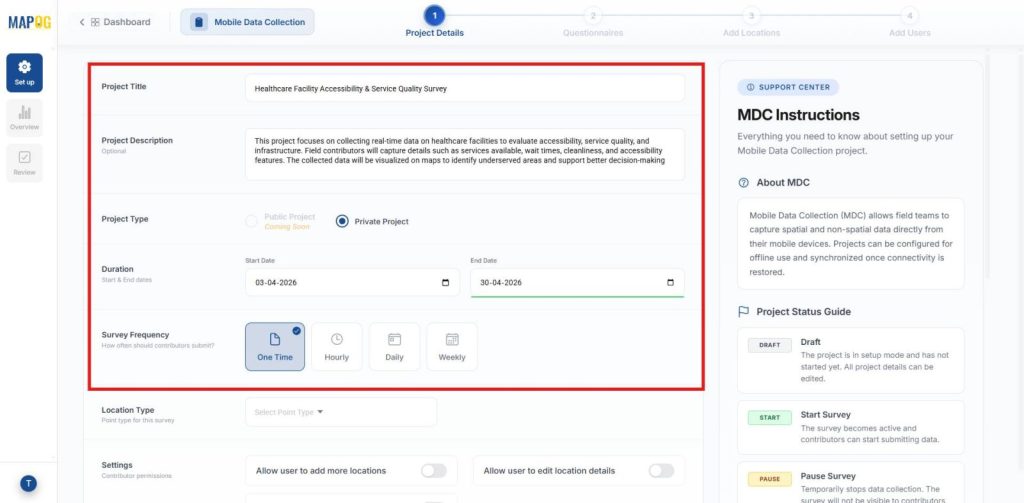The image size is (1024, 503).
Task: Toggle Allow user to add more locations
Action: pos(434,471)
